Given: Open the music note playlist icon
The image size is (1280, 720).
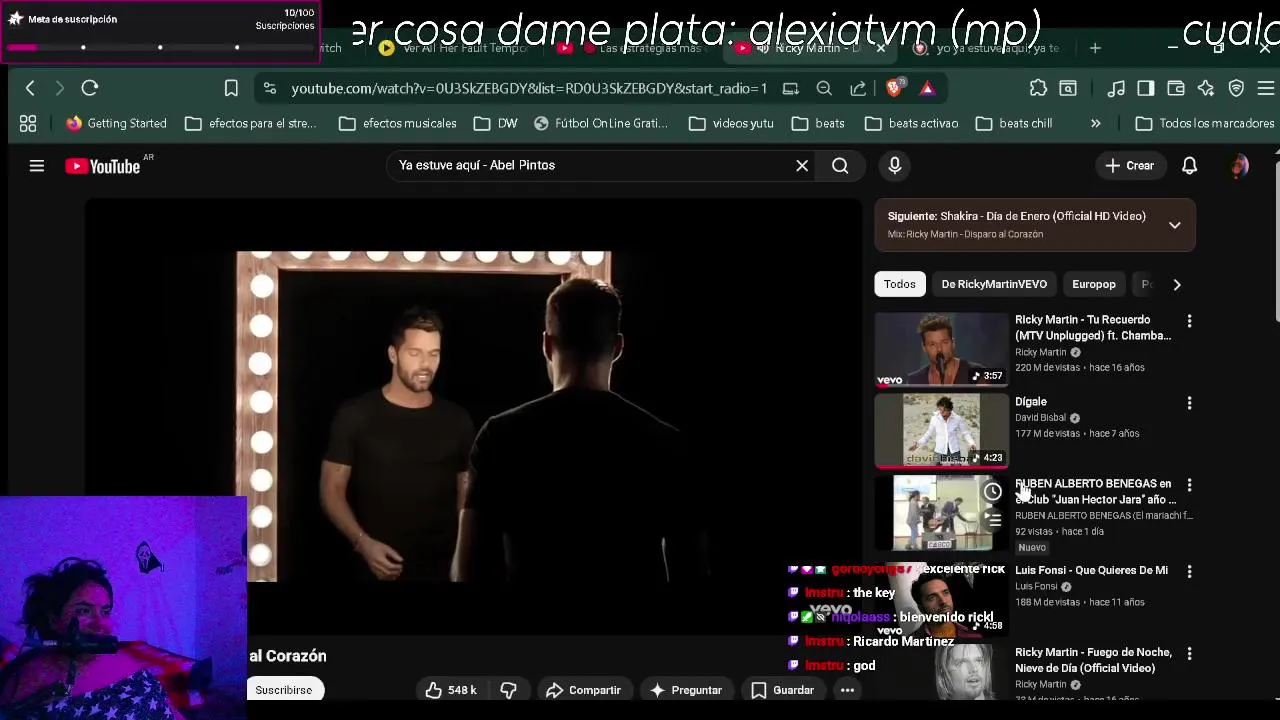Looking at the screenshot, I should pyautogui.click(x=1117, y=88).
